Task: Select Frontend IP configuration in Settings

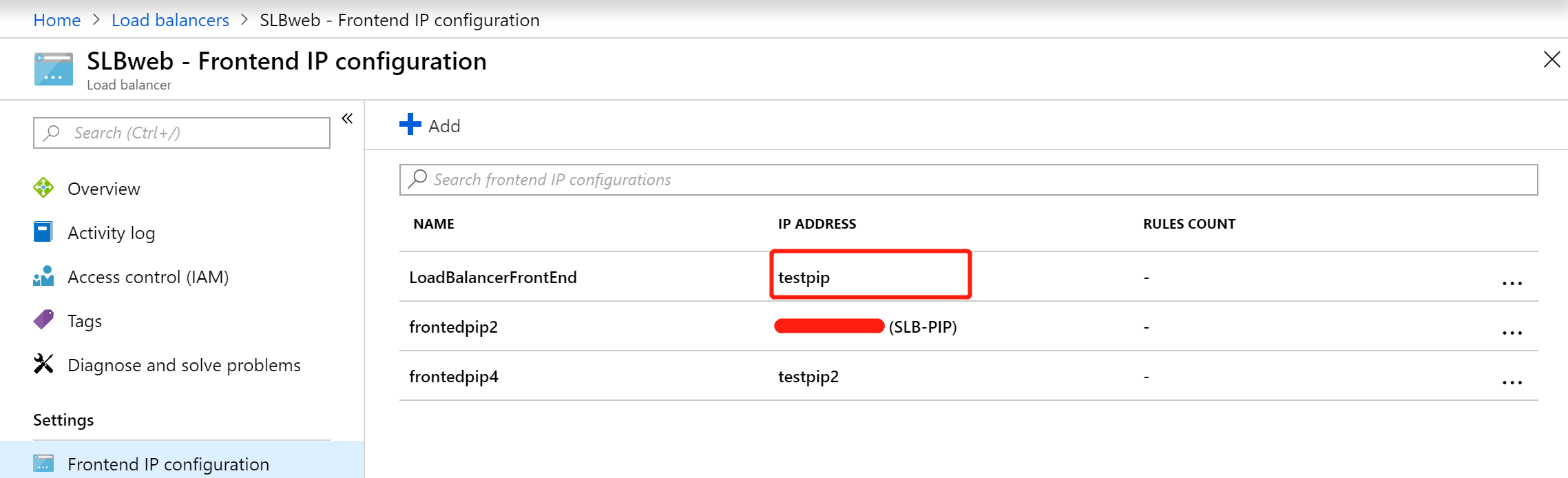Action: click(168, 464)
